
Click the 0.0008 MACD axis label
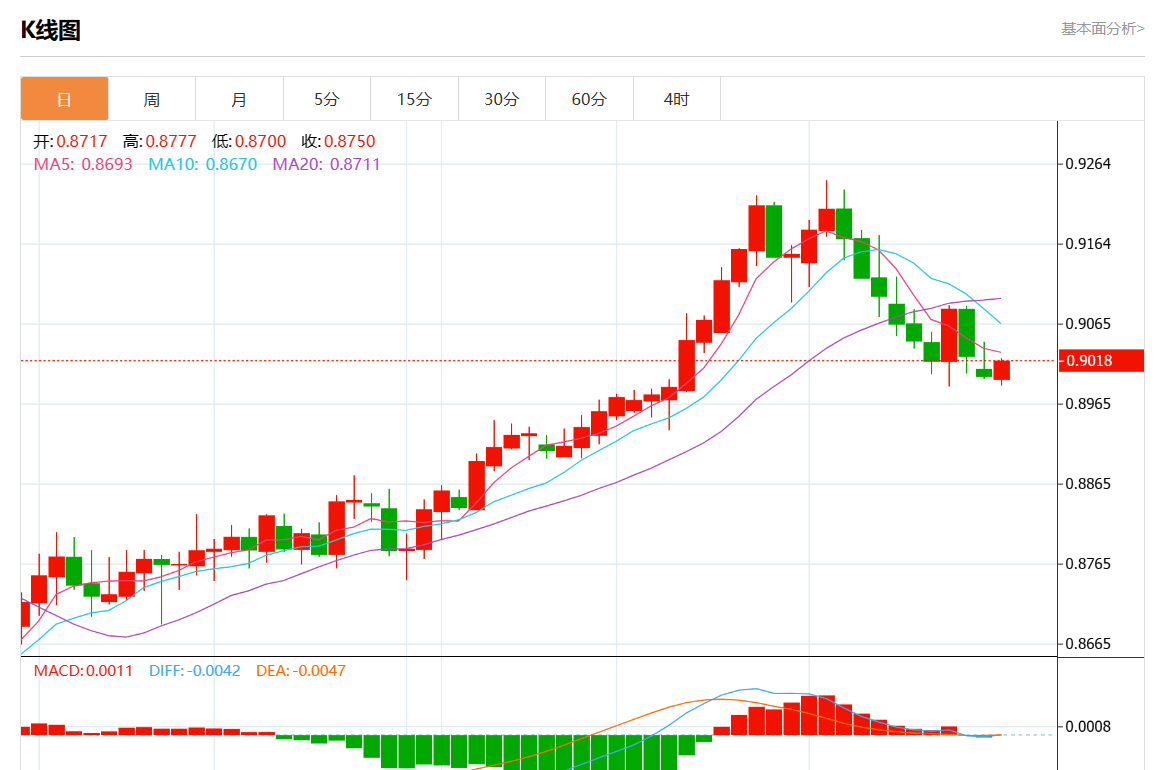1088,727
